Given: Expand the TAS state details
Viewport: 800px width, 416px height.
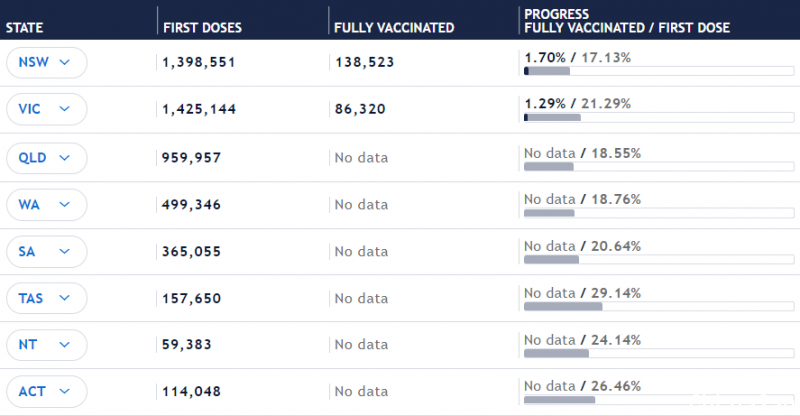Looking at the screenshot, I should pos(46,298).
